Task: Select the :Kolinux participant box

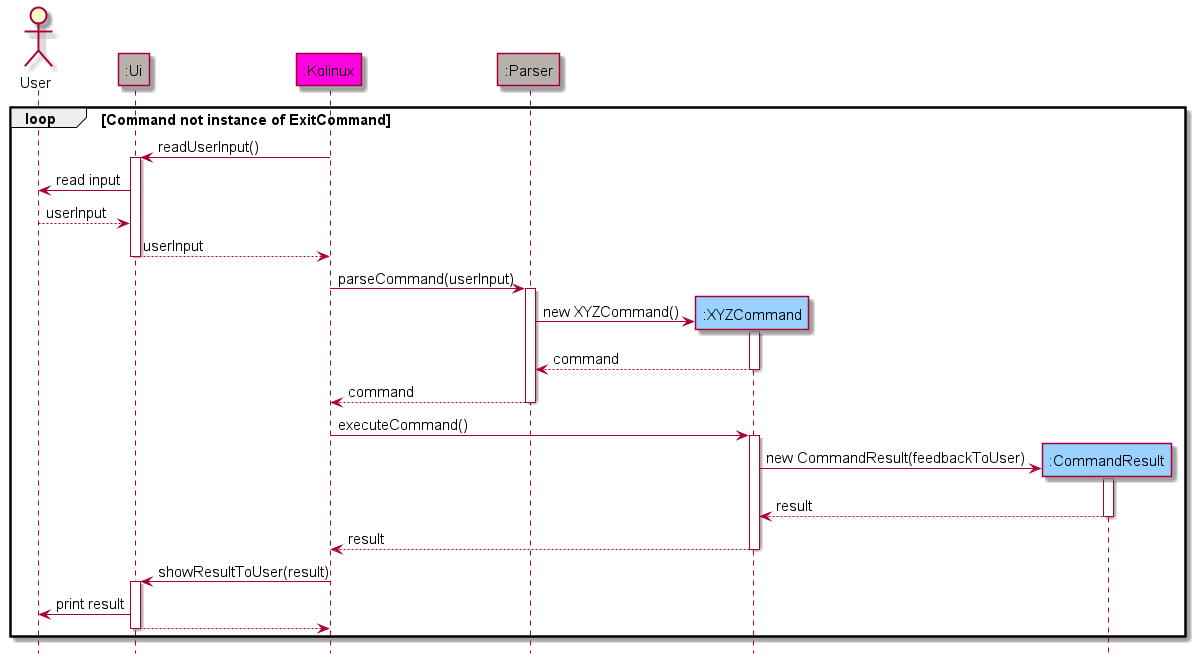Action: pos(329,70)
